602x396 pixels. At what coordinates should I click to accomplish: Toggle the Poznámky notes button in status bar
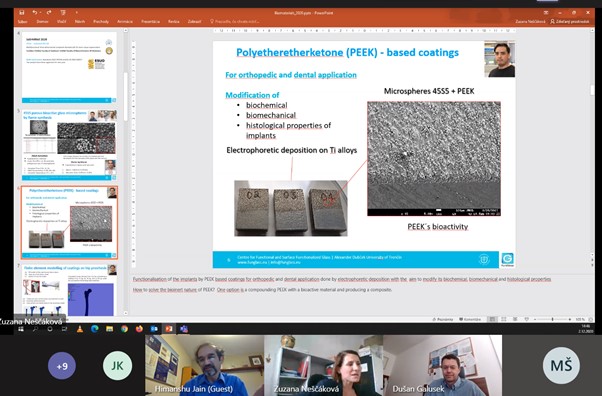click(x=443, y=319)
